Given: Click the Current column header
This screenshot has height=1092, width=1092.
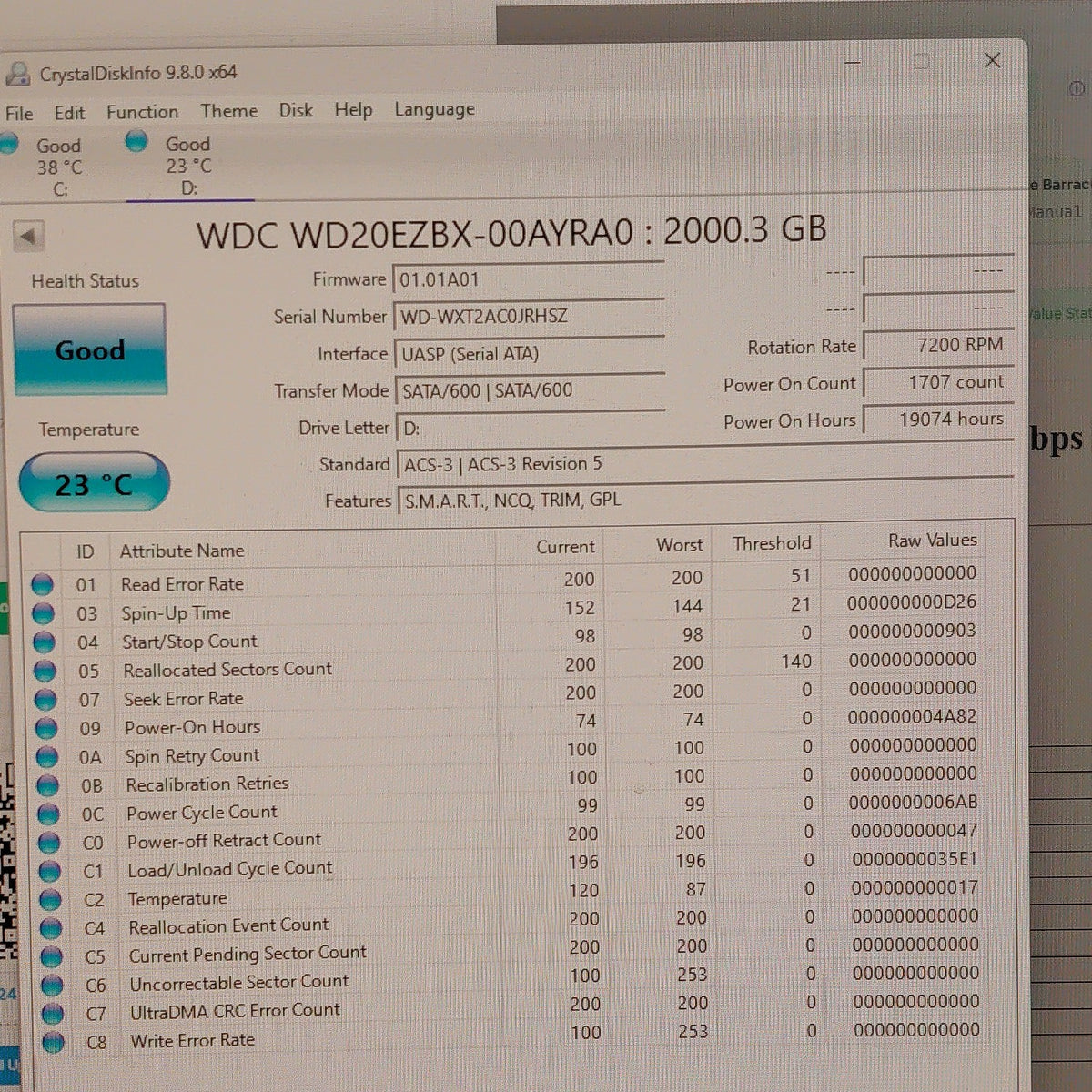Looking at the screenshot, I should click(x=565, y=547).
